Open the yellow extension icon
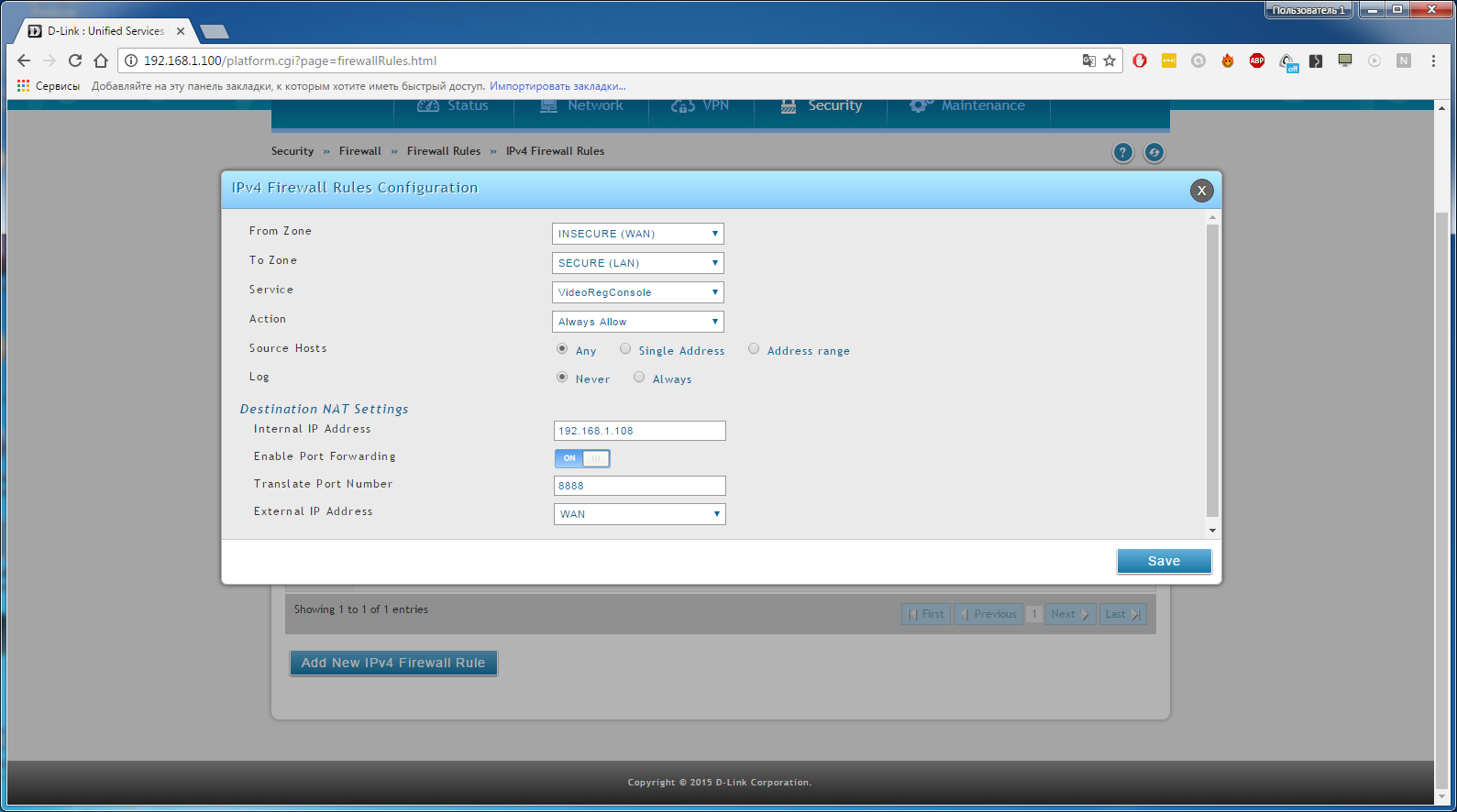 pyautogui.click(x=1169, y=60)
